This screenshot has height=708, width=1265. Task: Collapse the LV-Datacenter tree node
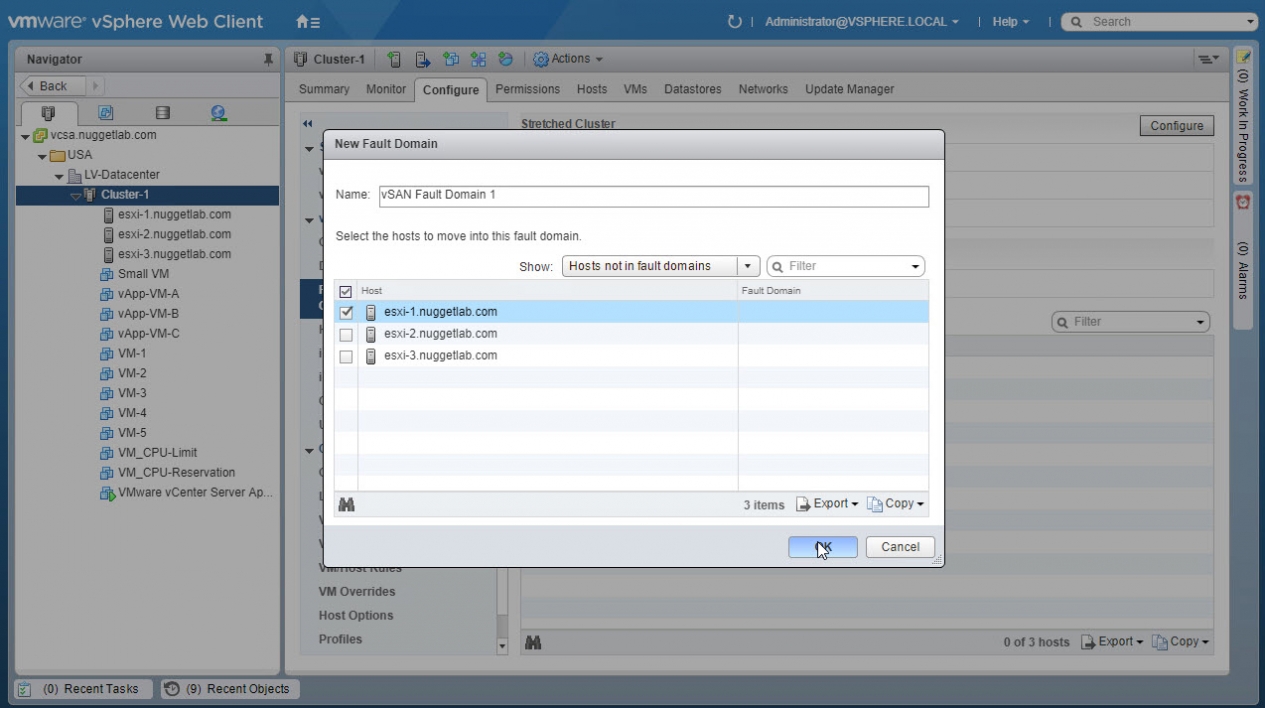point(60,175)
